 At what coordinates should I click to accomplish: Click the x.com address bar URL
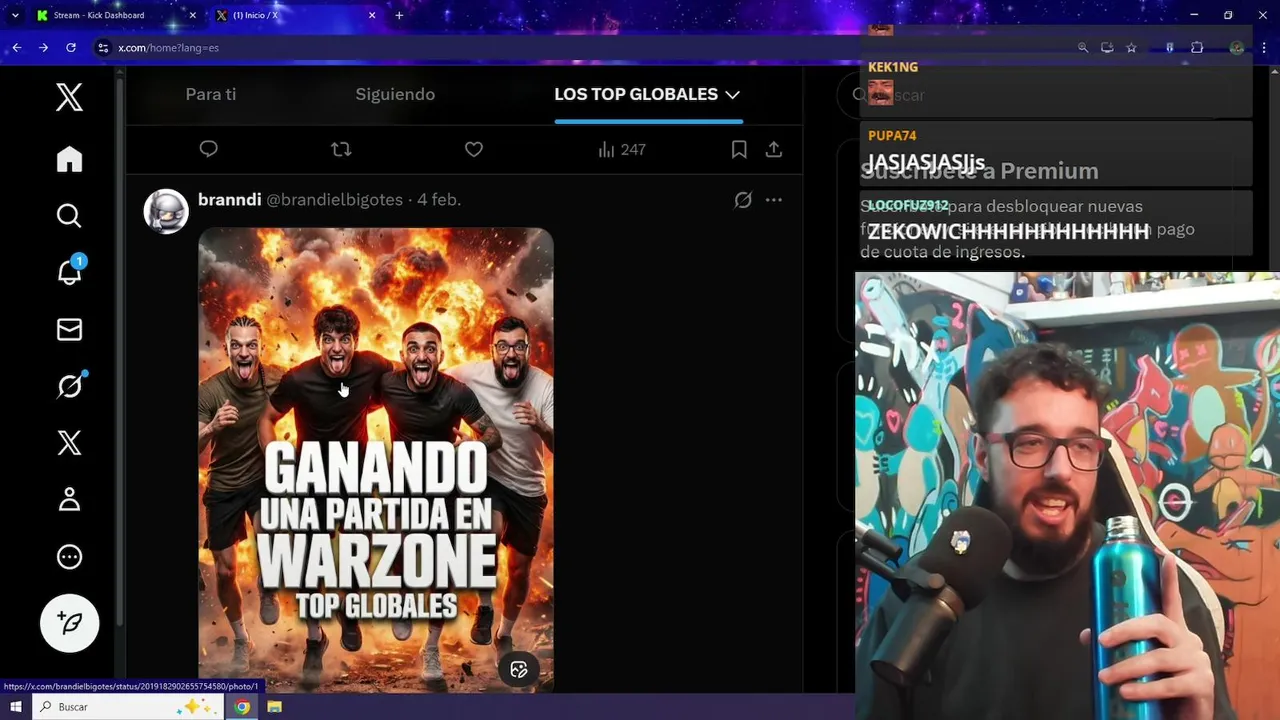coord(168,47)
